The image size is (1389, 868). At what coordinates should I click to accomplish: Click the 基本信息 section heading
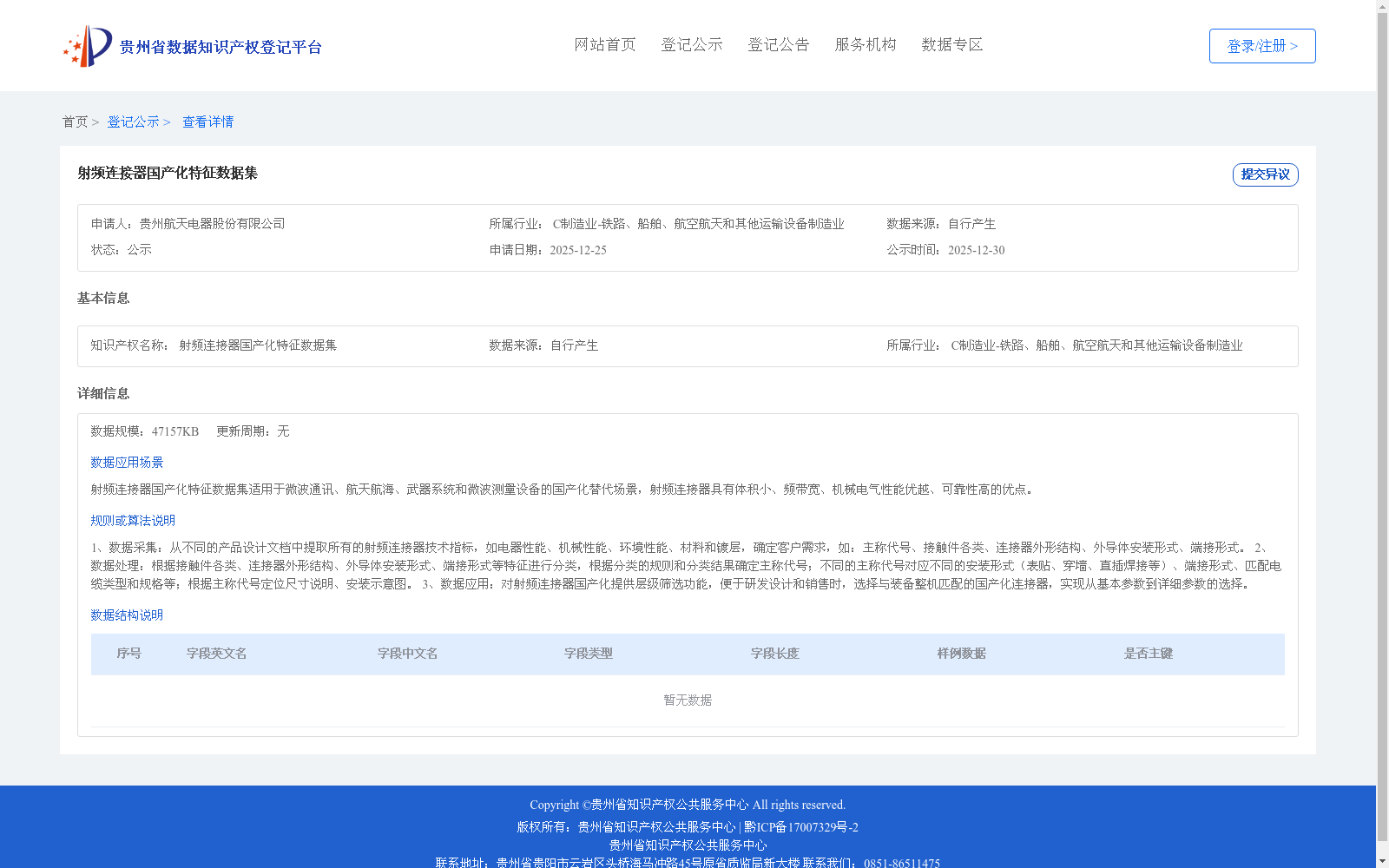pyautogui.click(x=103, y=299)
